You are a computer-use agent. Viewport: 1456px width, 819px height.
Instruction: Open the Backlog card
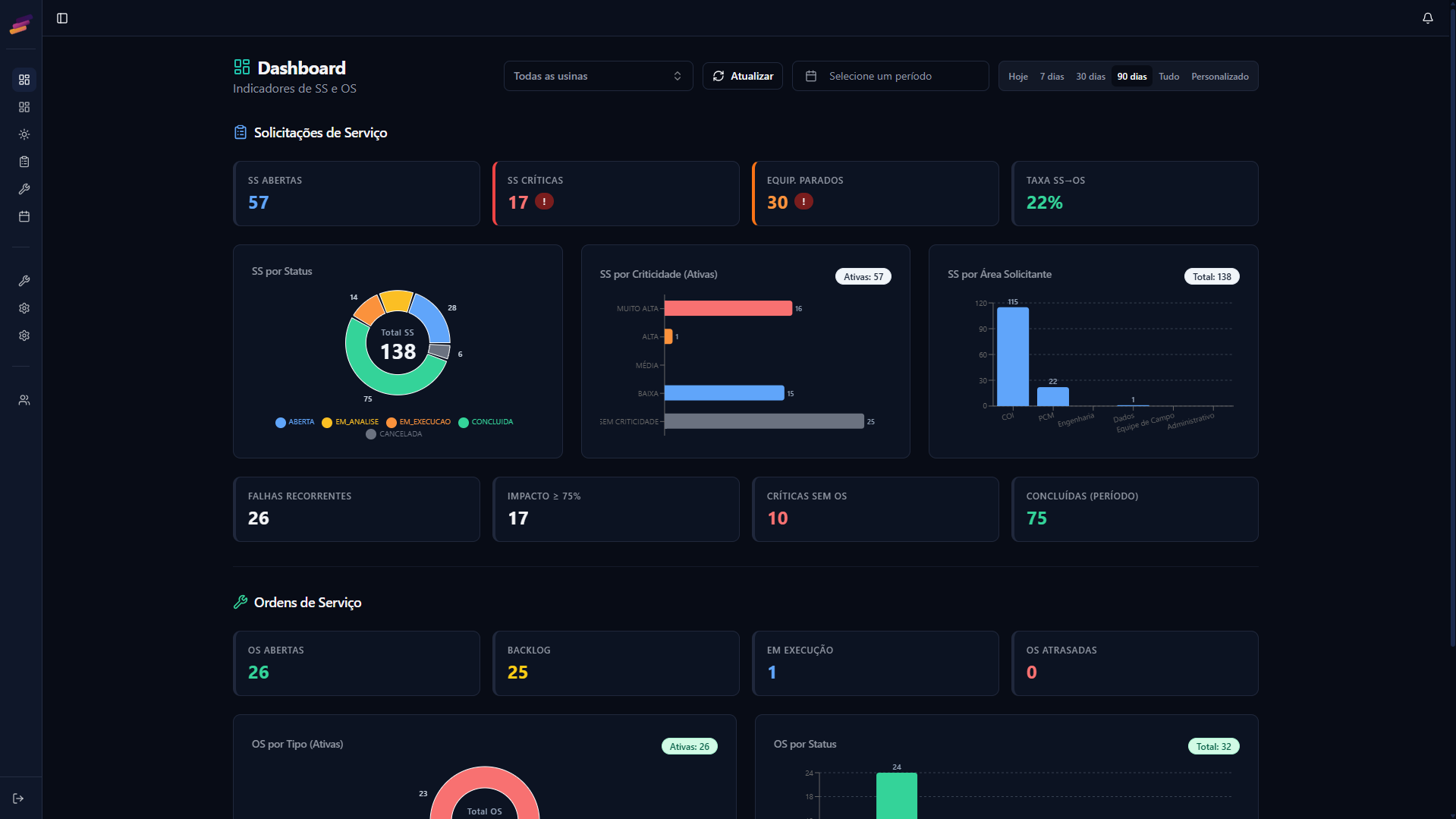[616, 663]
